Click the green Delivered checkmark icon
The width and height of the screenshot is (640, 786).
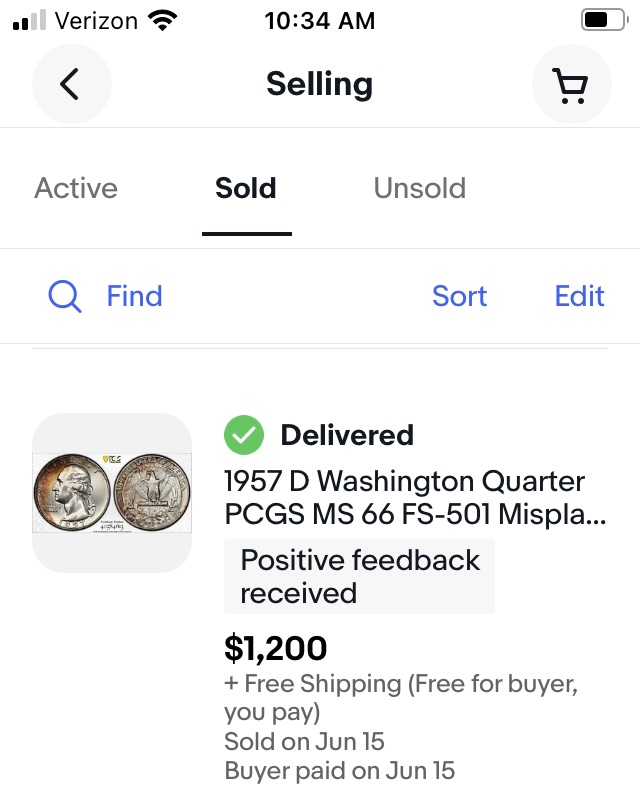[244, 435]
